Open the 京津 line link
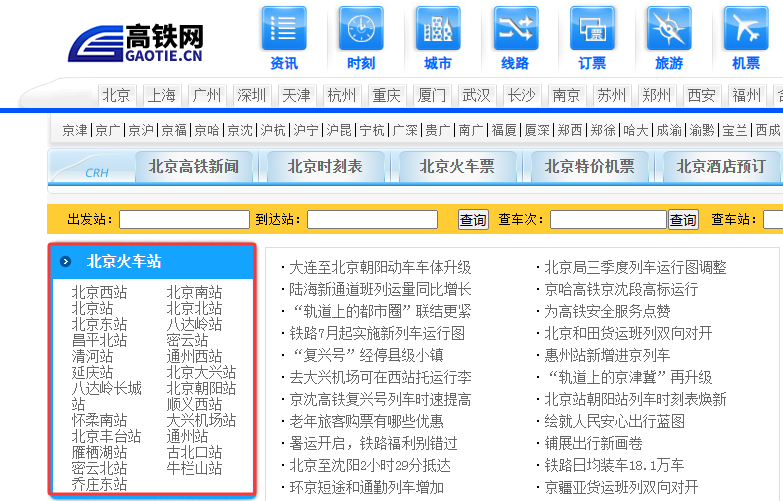This screenshot has width=783, height=501. pyautogui.click(x=75, y=130)
